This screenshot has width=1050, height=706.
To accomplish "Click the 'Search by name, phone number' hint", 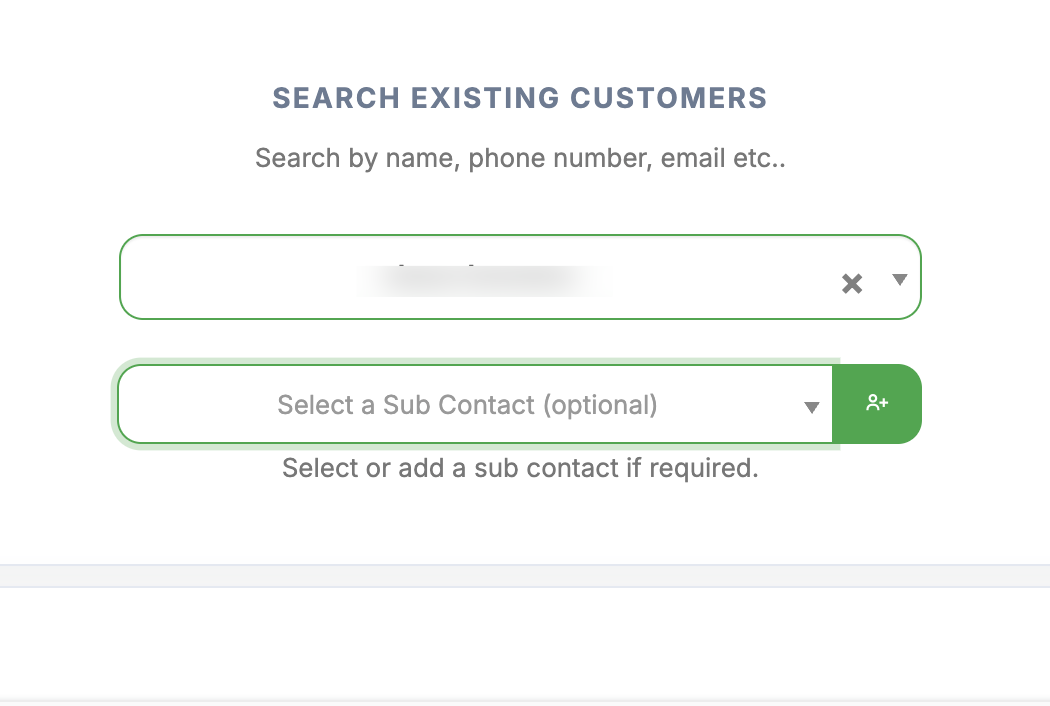I will click(x=519, y=158).
